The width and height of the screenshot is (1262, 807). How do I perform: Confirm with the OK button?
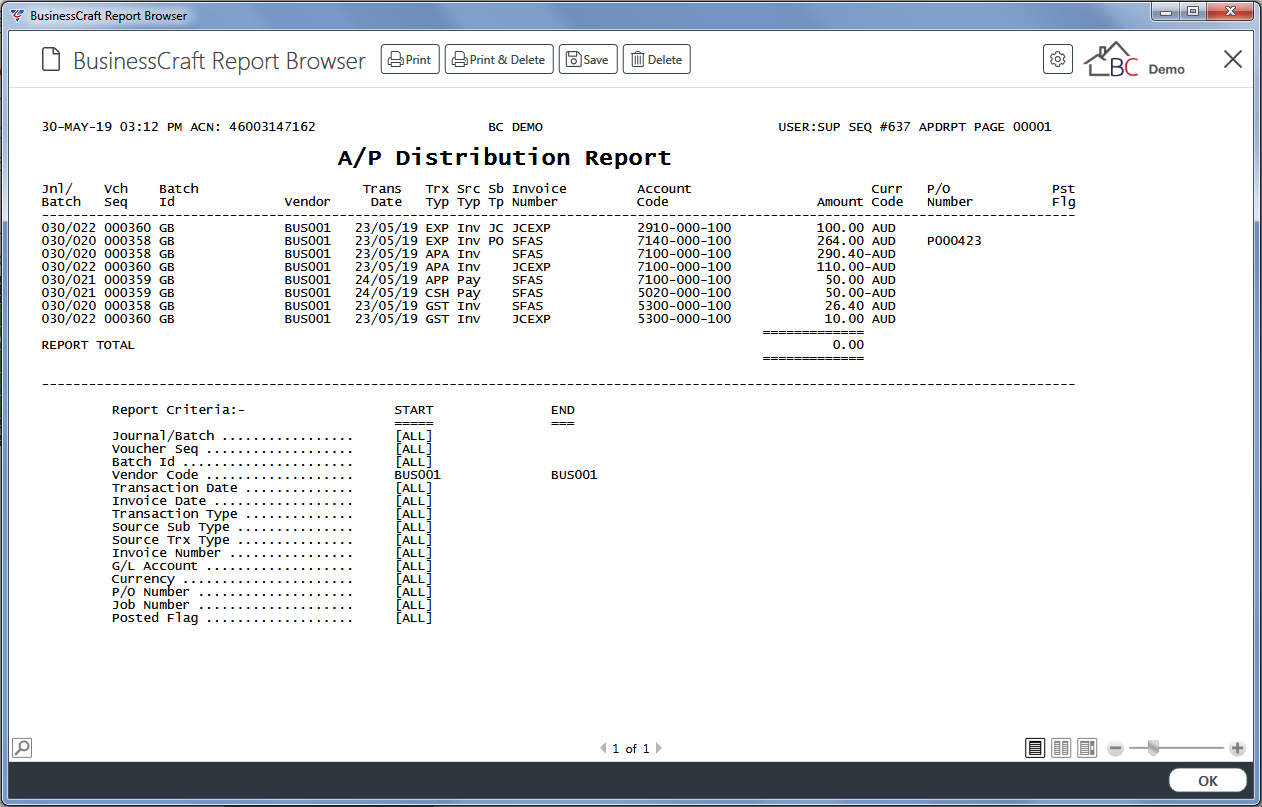click(x=1208, y=781)
